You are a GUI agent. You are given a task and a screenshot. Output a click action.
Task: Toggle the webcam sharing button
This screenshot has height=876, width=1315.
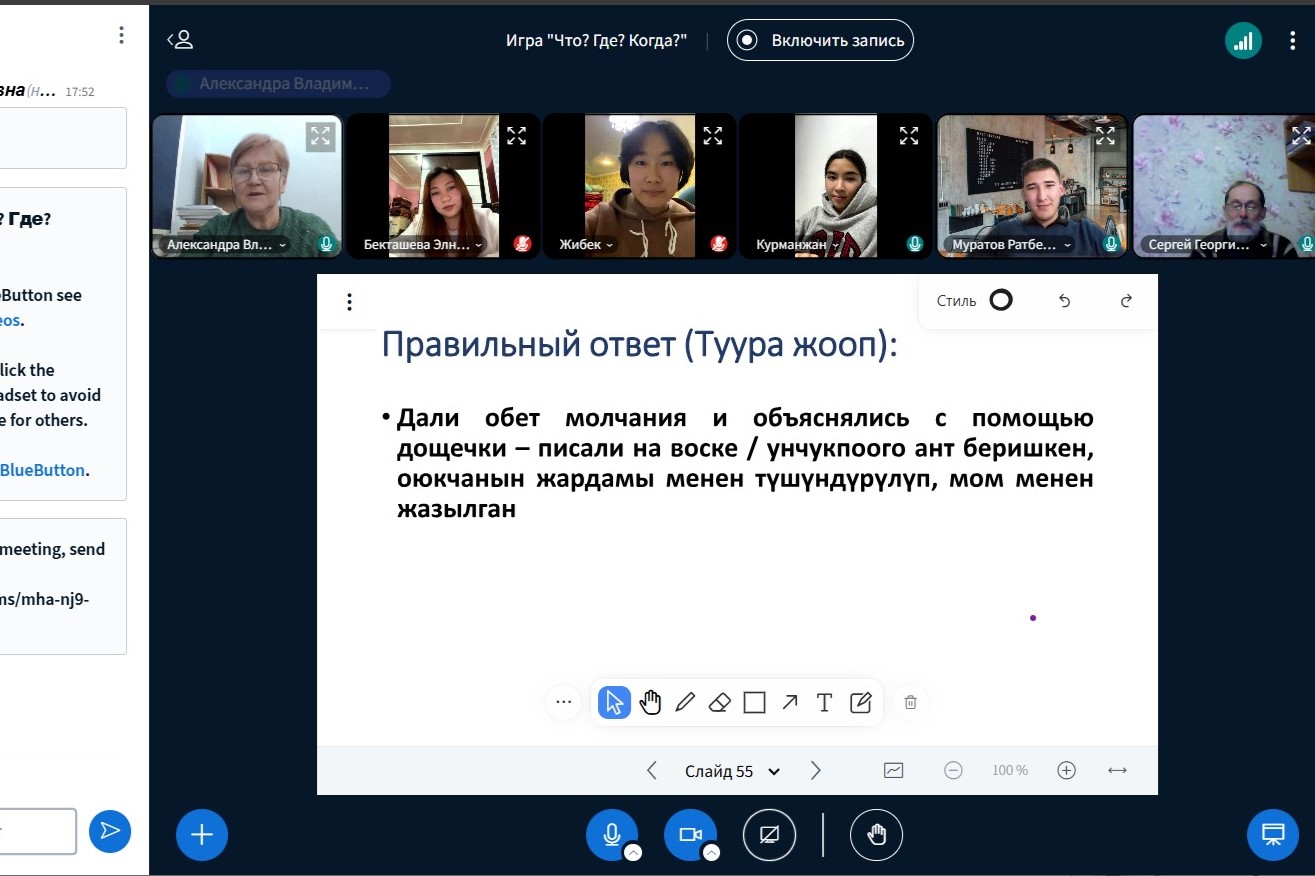tap(690, 834)
